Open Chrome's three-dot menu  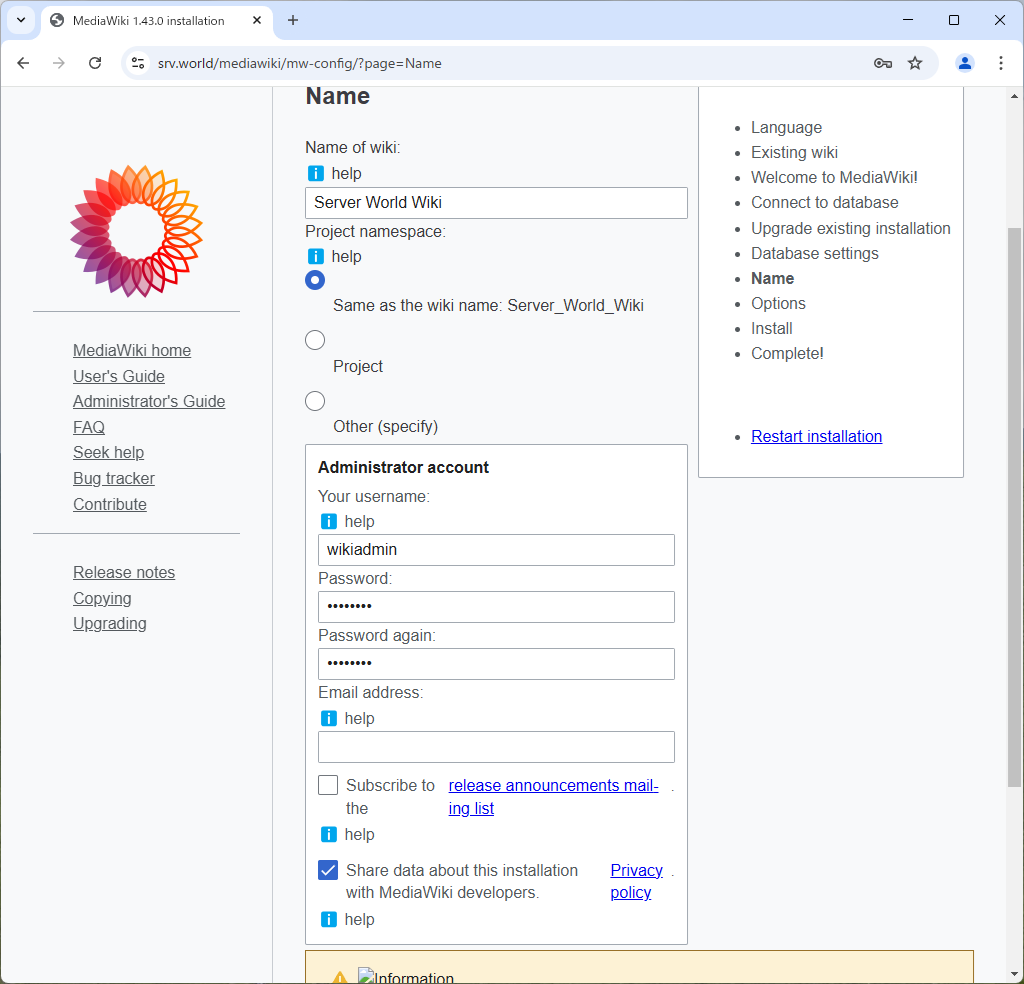point(1001,62)
